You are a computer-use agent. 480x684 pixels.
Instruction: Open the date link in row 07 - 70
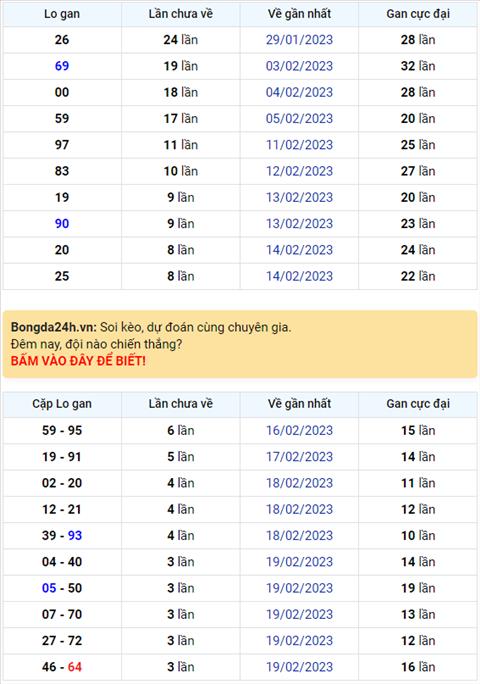299,614
